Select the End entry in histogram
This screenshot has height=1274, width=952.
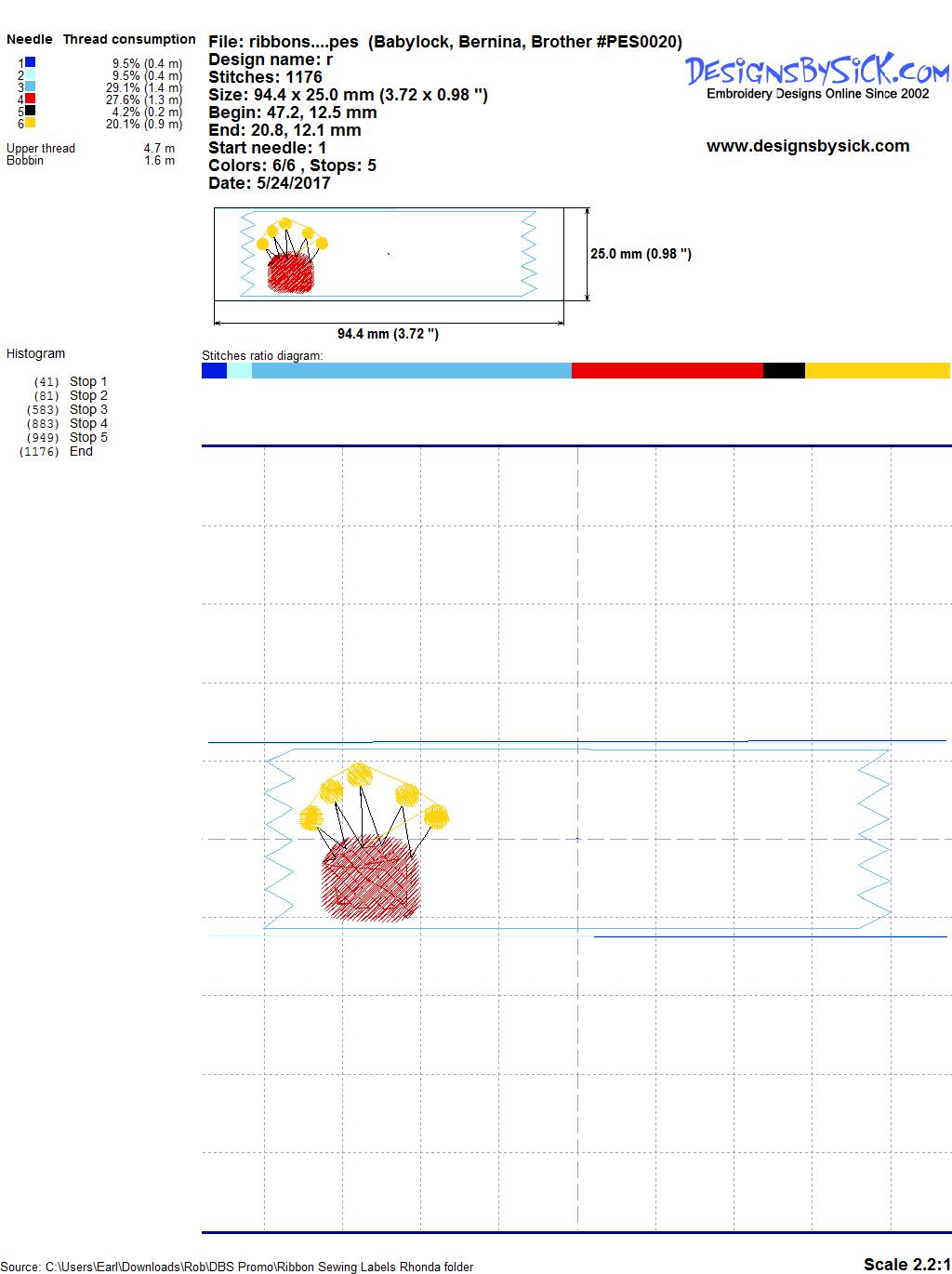pyautogui.click(x=81, y=451)
